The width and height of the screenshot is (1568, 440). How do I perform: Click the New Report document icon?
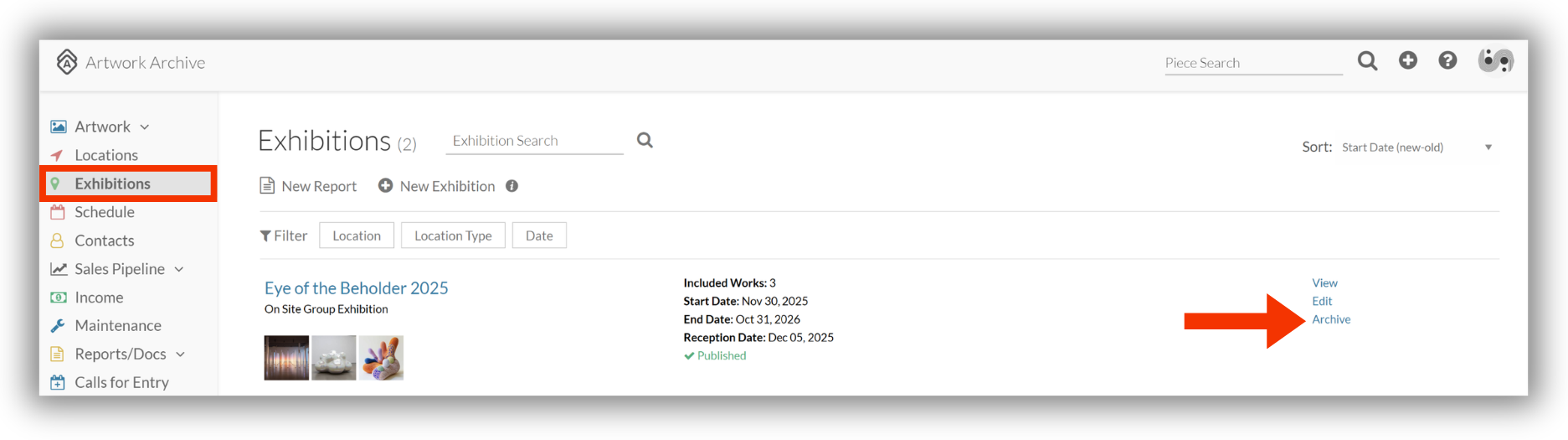pos(267,185)
